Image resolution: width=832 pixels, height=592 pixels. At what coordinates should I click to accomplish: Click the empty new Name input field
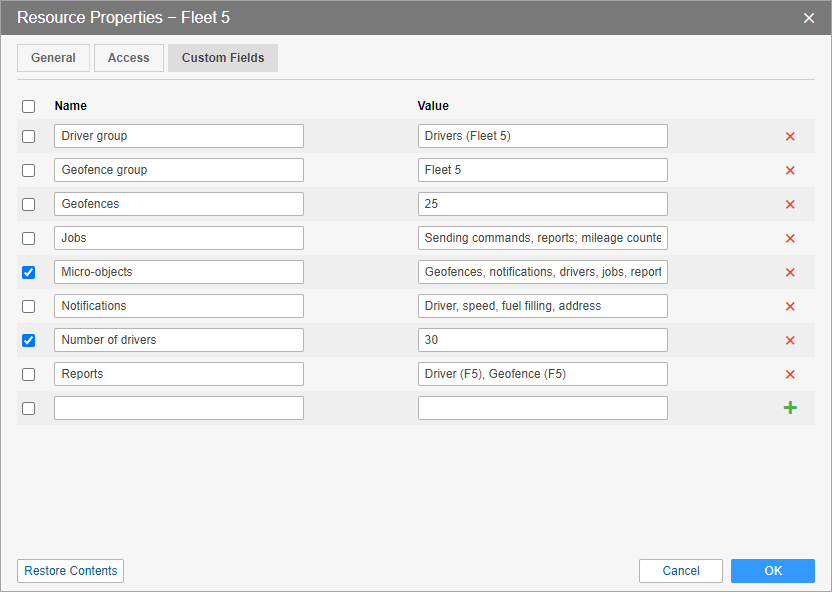[x=179, y=408]
